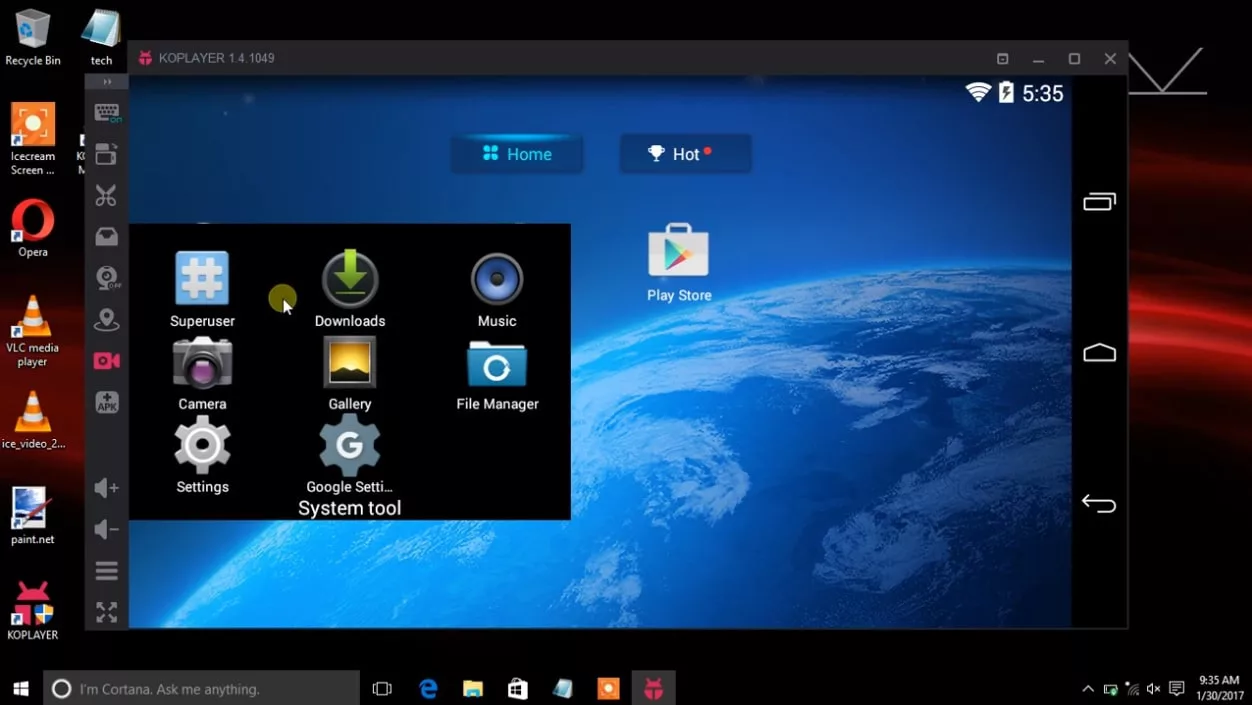Screen dimensions: 1252x705
Task: Click the Android Wi-Fi status icon
Action: point(978,93)
